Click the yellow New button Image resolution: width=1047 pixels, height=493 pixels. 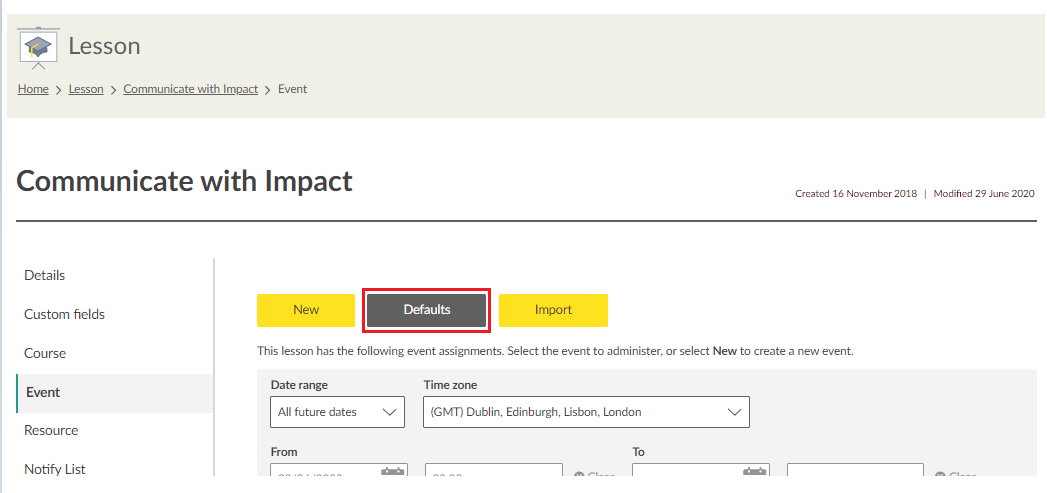coord(306,310)
